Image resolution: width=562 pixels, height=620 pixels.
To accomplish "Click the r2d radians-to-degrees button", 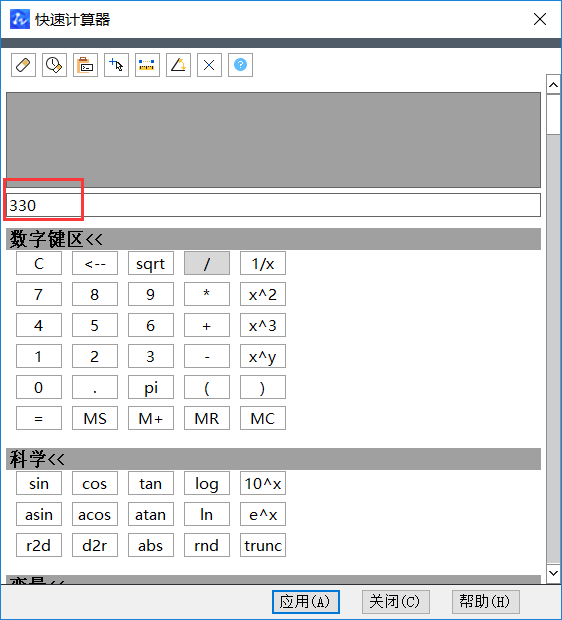I will point(39,545).
